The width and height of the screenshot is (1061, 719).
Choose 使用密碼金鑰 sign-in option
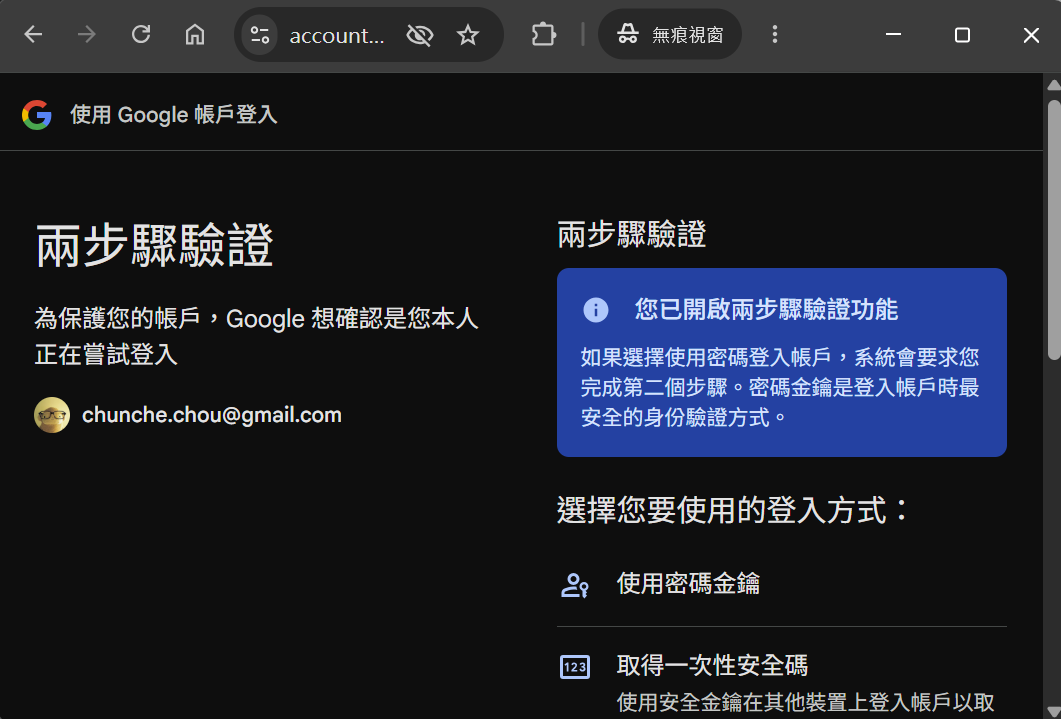782,584
